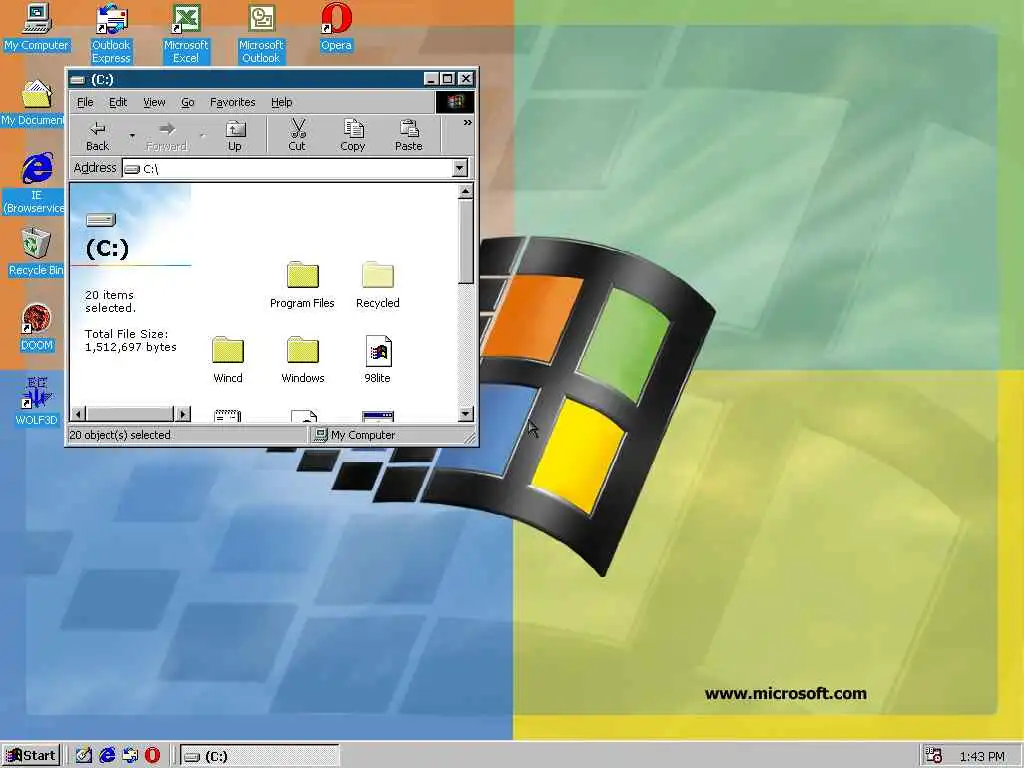The image size is (1024, 768).
Task: Go Up one folder level
Action: point(234,136)
